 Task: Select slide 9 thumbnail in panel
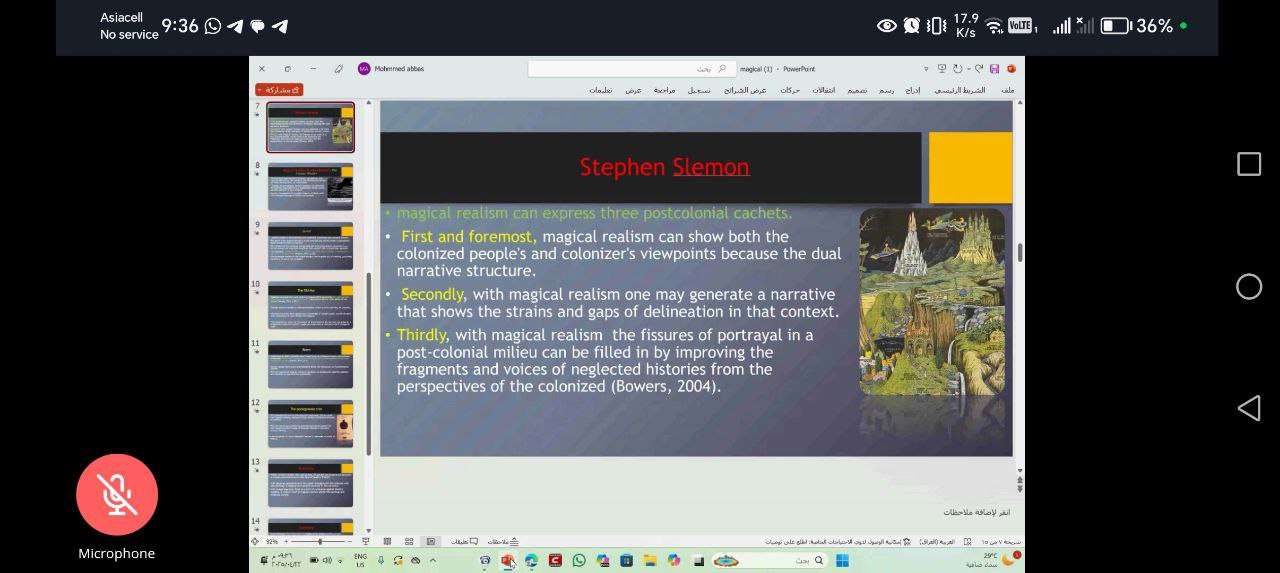310,245
